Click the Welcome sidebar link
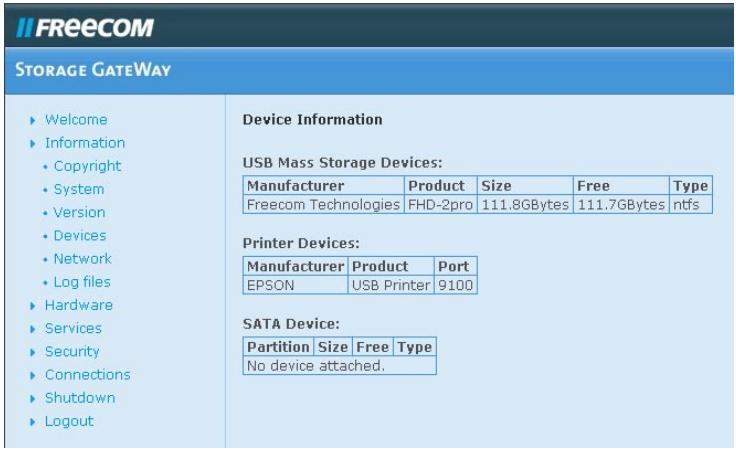 point(76,120)
